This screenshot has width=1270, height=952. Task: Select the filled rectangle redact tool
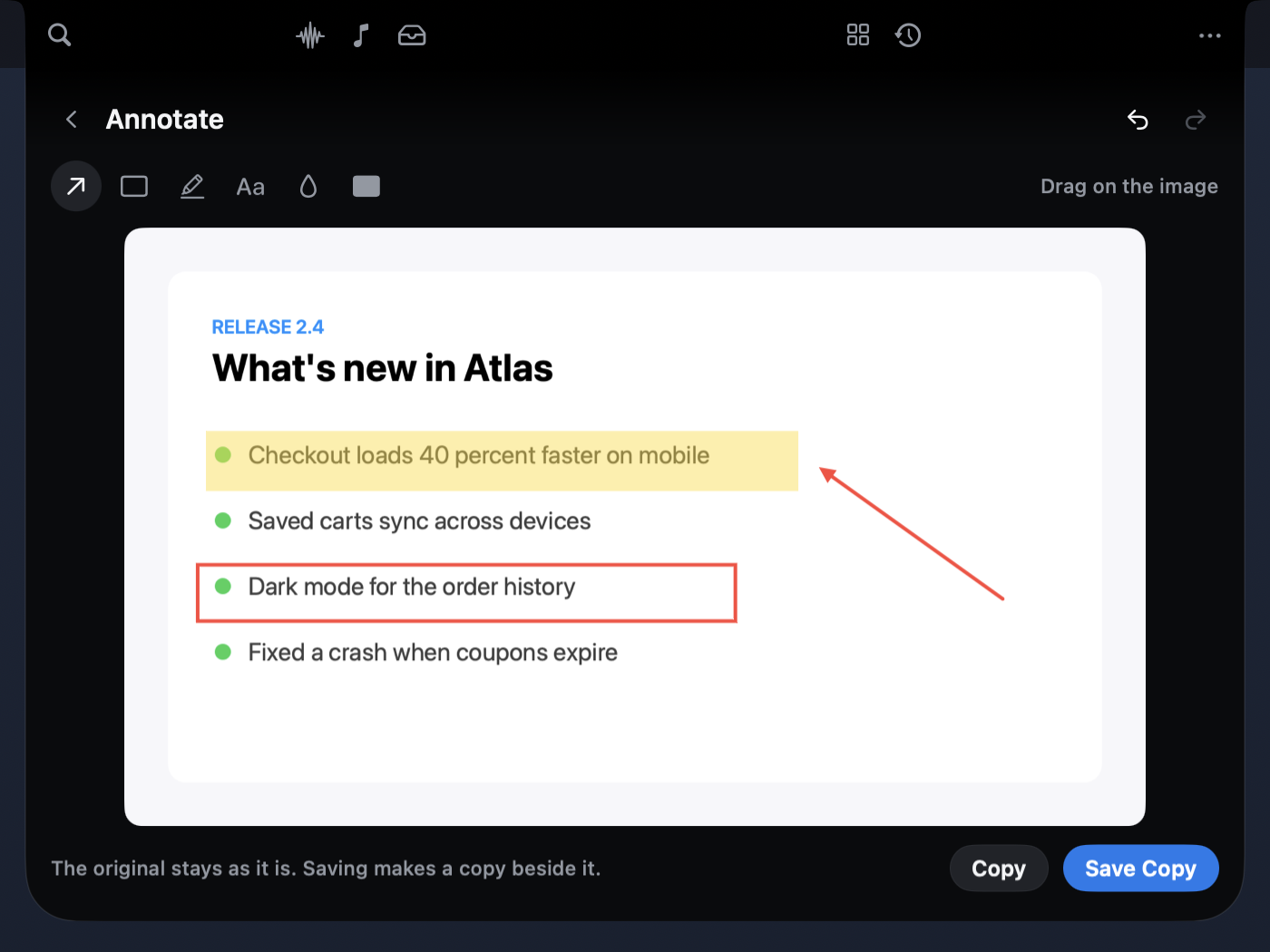click(366, 186)
